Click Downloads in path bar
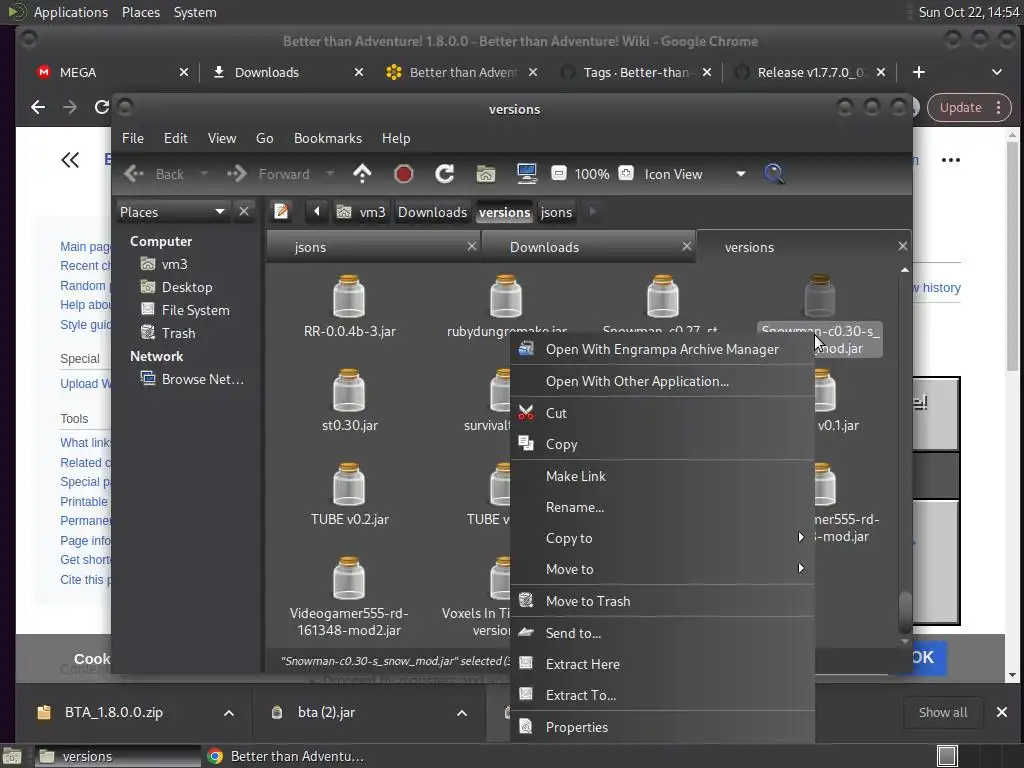 click(432, 212)
